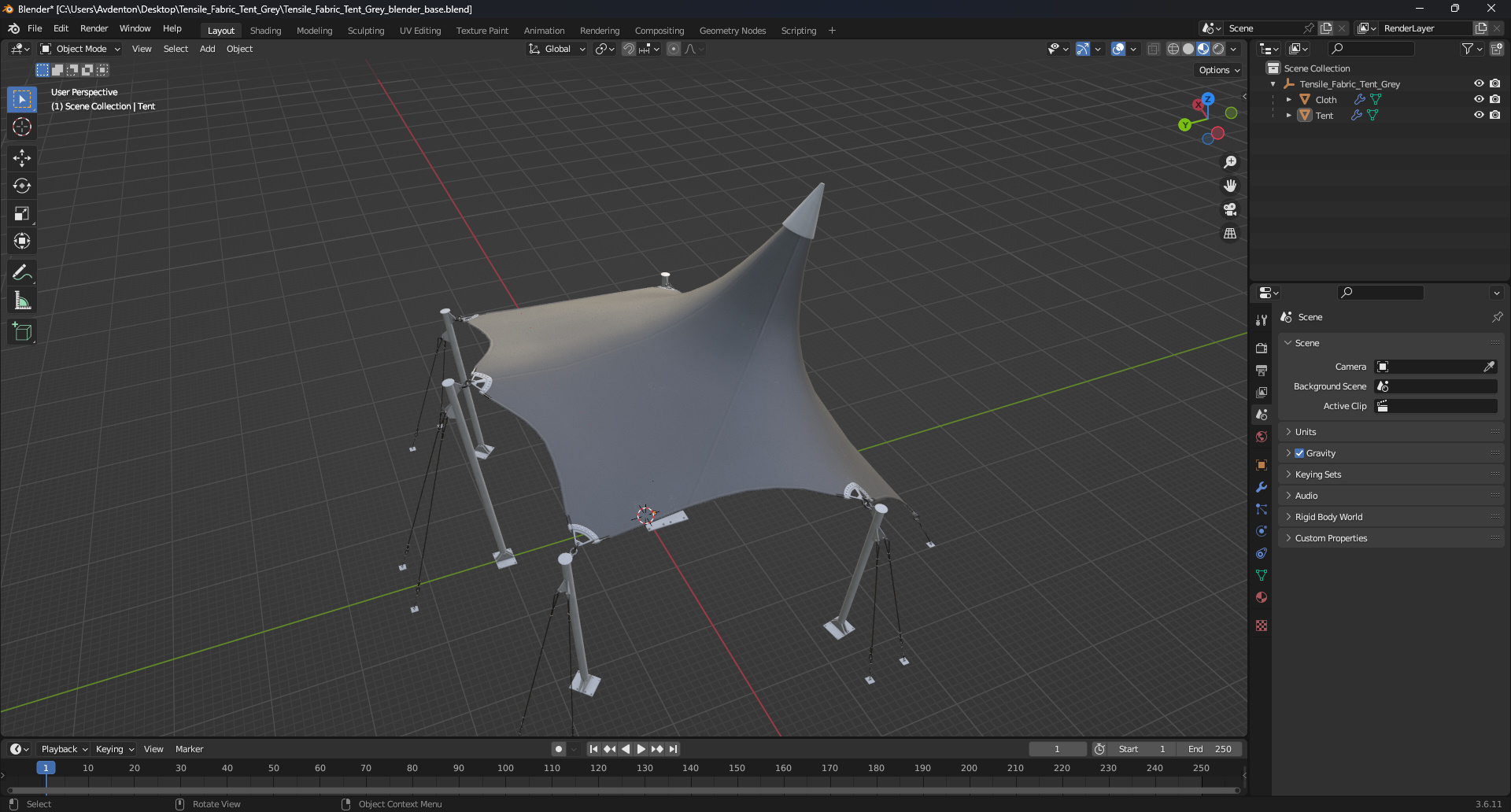The image size is (1511, 812).
Task: Expand the Keying Sets panel
Action: click(1391, 474)
